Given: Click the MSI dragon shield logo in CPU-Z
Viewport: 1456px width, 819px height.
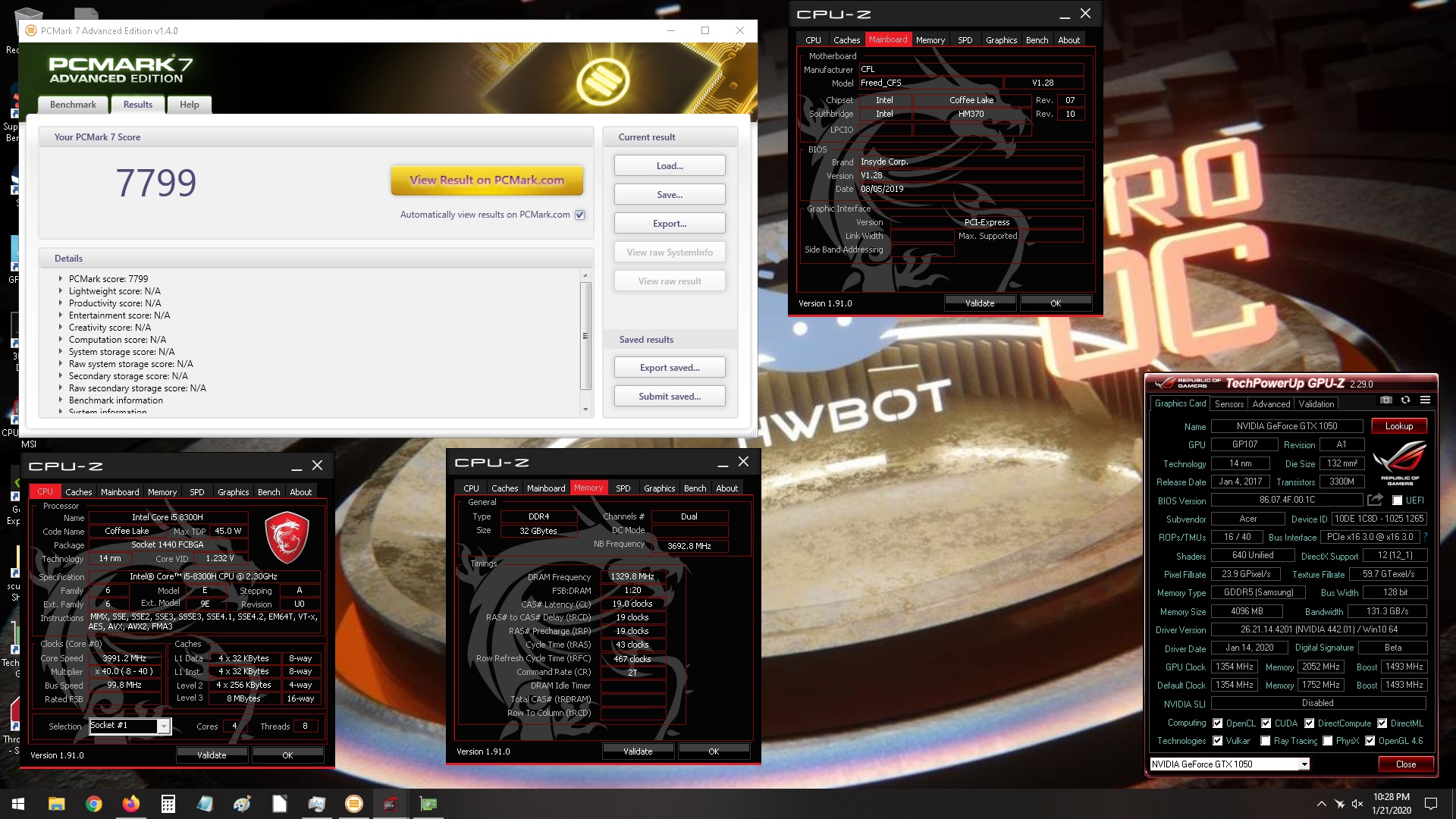Looking at the screenshot, I should 287,537.
